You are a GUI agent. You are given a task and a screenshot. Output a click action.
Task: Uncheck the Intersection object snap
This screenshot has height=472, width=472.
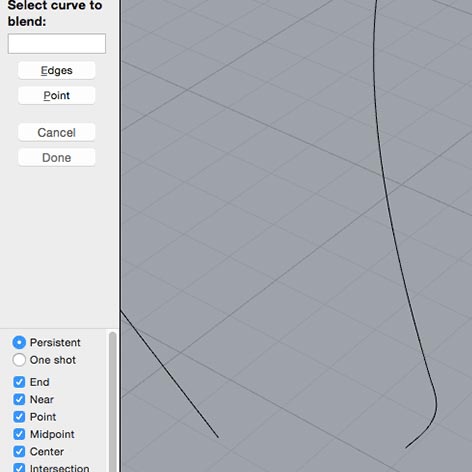click(x=19, y=467)
